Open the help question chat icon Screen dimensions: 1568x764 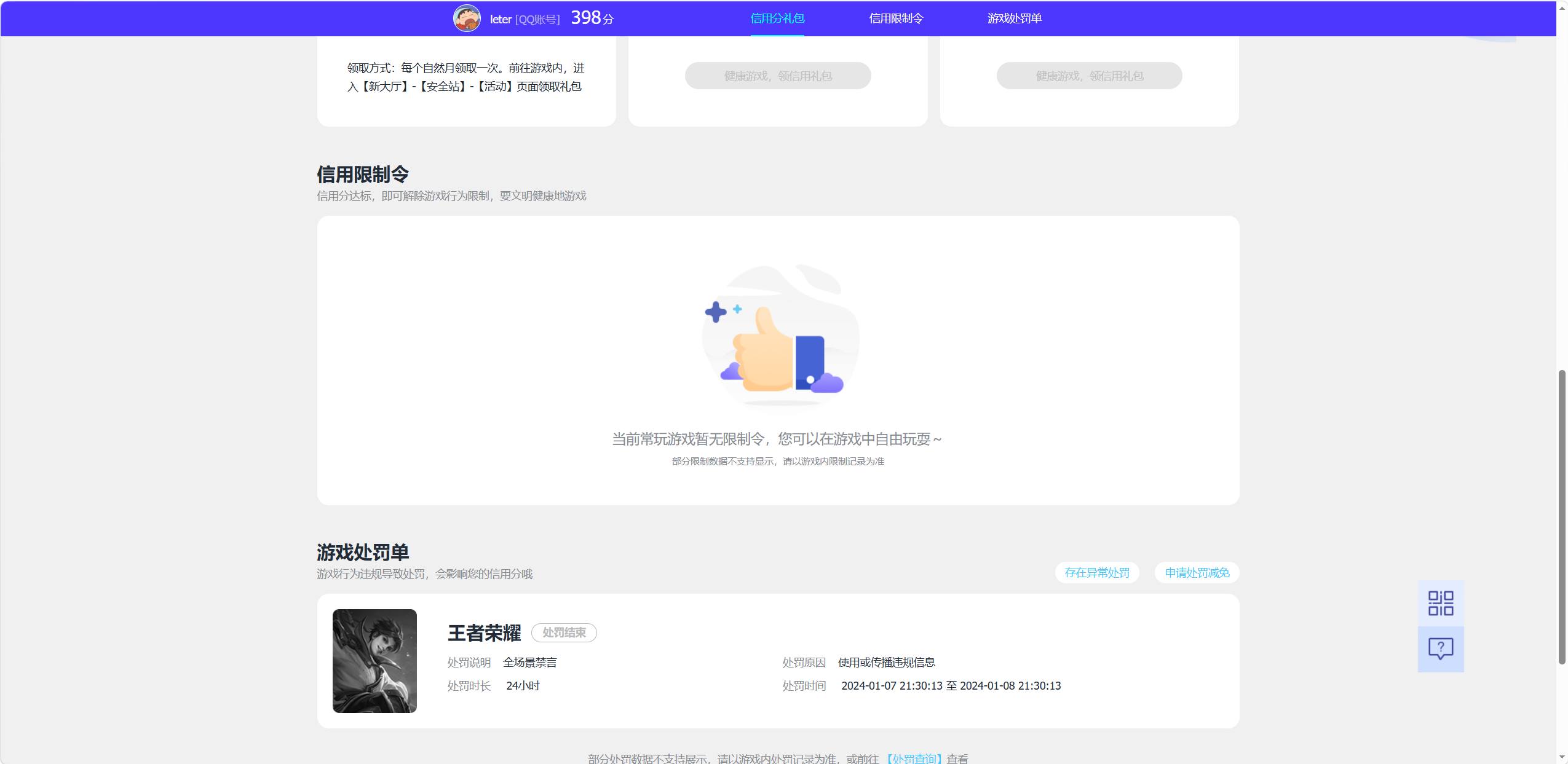pos(1441,649)
